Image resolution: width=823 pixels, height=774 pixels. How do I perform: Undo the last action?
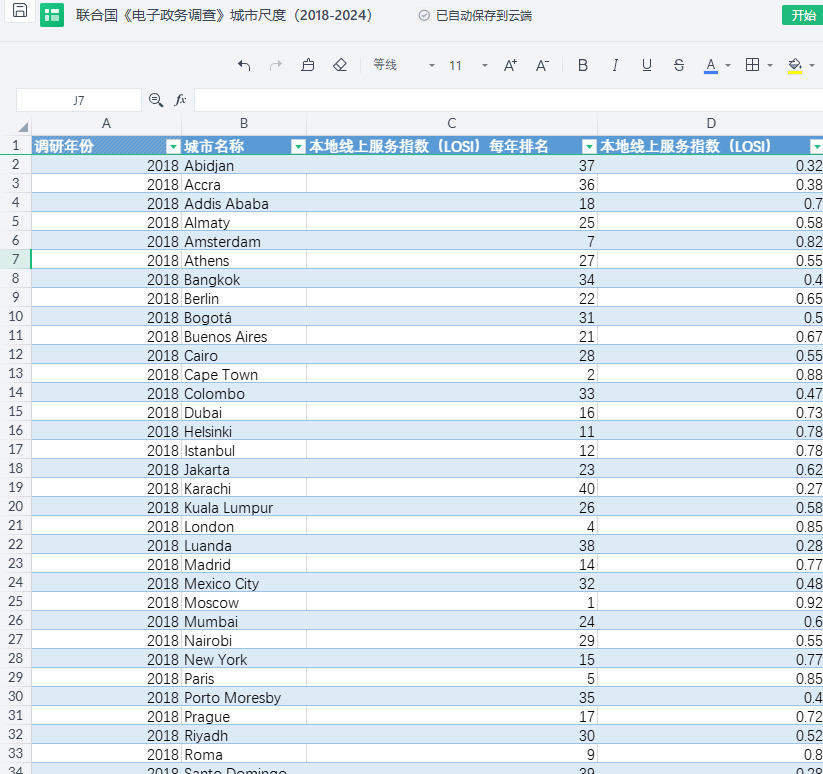click(x=244, y=65)
